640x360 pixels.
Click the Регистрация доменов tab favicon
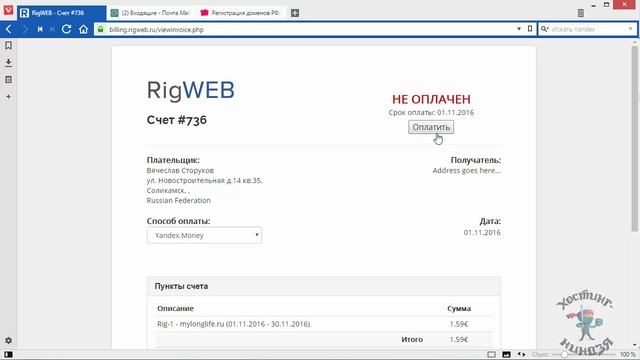(204, 13)
